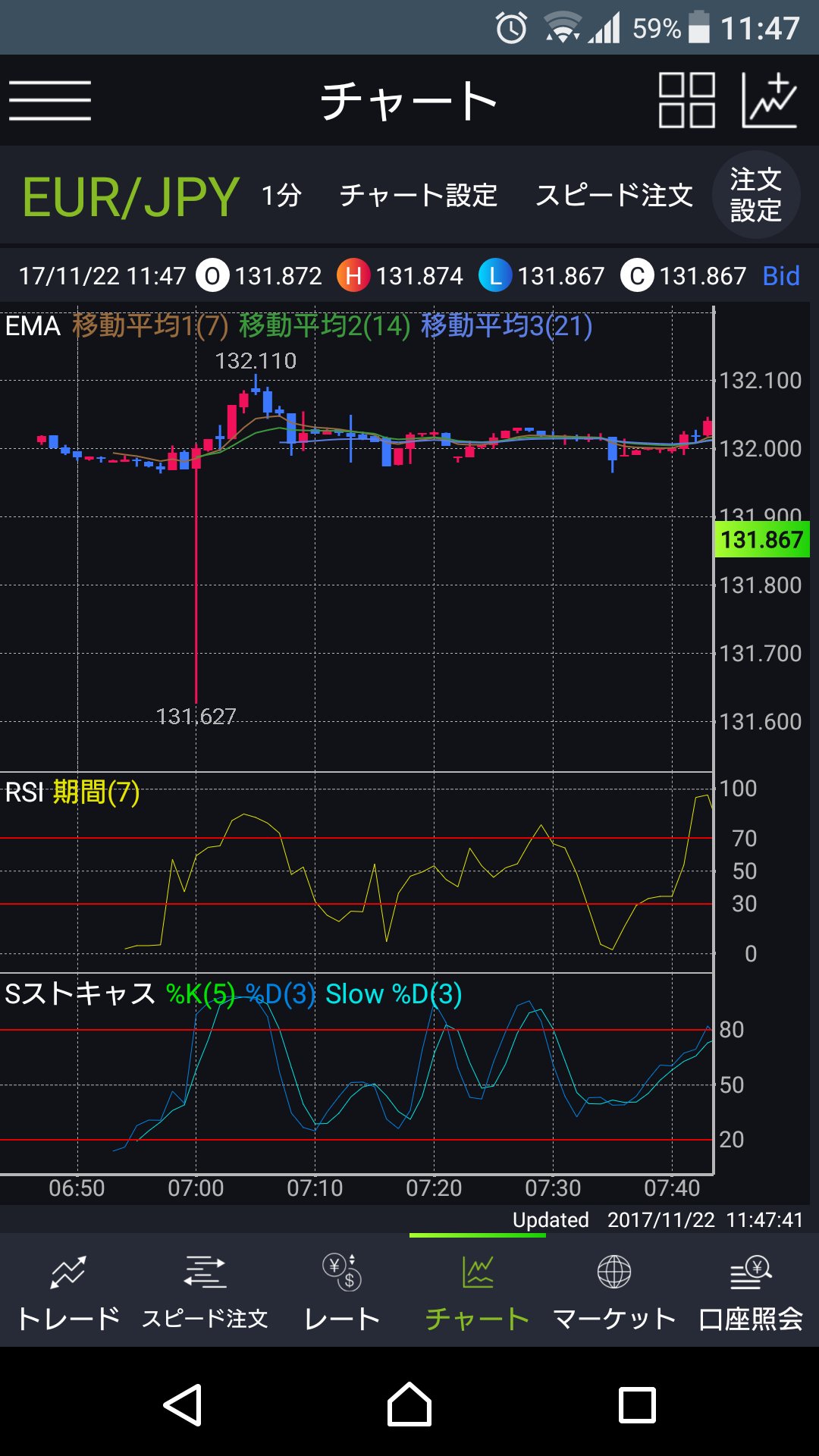The image size is (819, 1456).
Task: Tap the %K(5) legend
Action: 201,994
